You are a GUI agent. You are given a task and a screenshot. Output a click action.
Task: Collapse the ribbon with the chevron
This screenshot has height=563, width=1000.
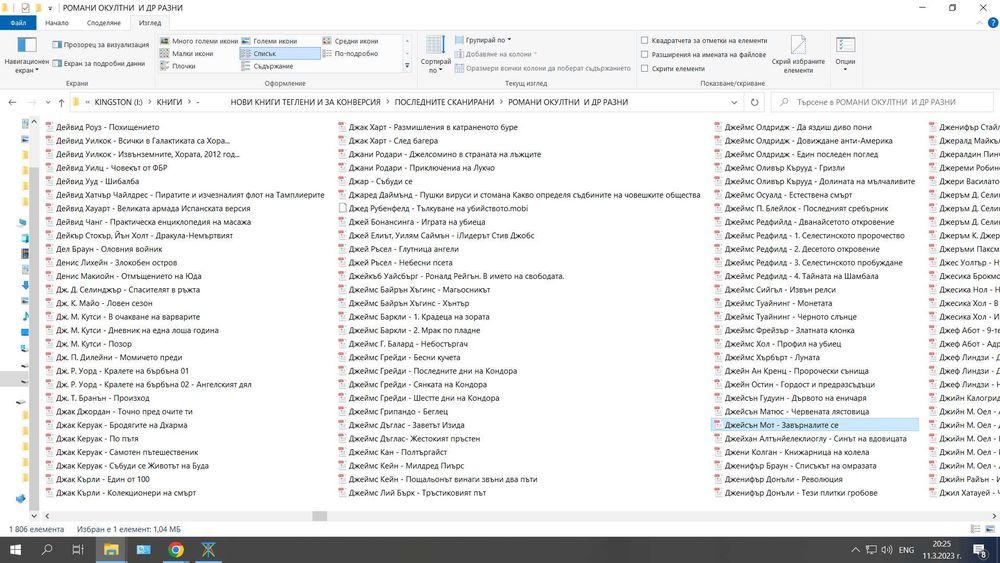click(980, 23)
